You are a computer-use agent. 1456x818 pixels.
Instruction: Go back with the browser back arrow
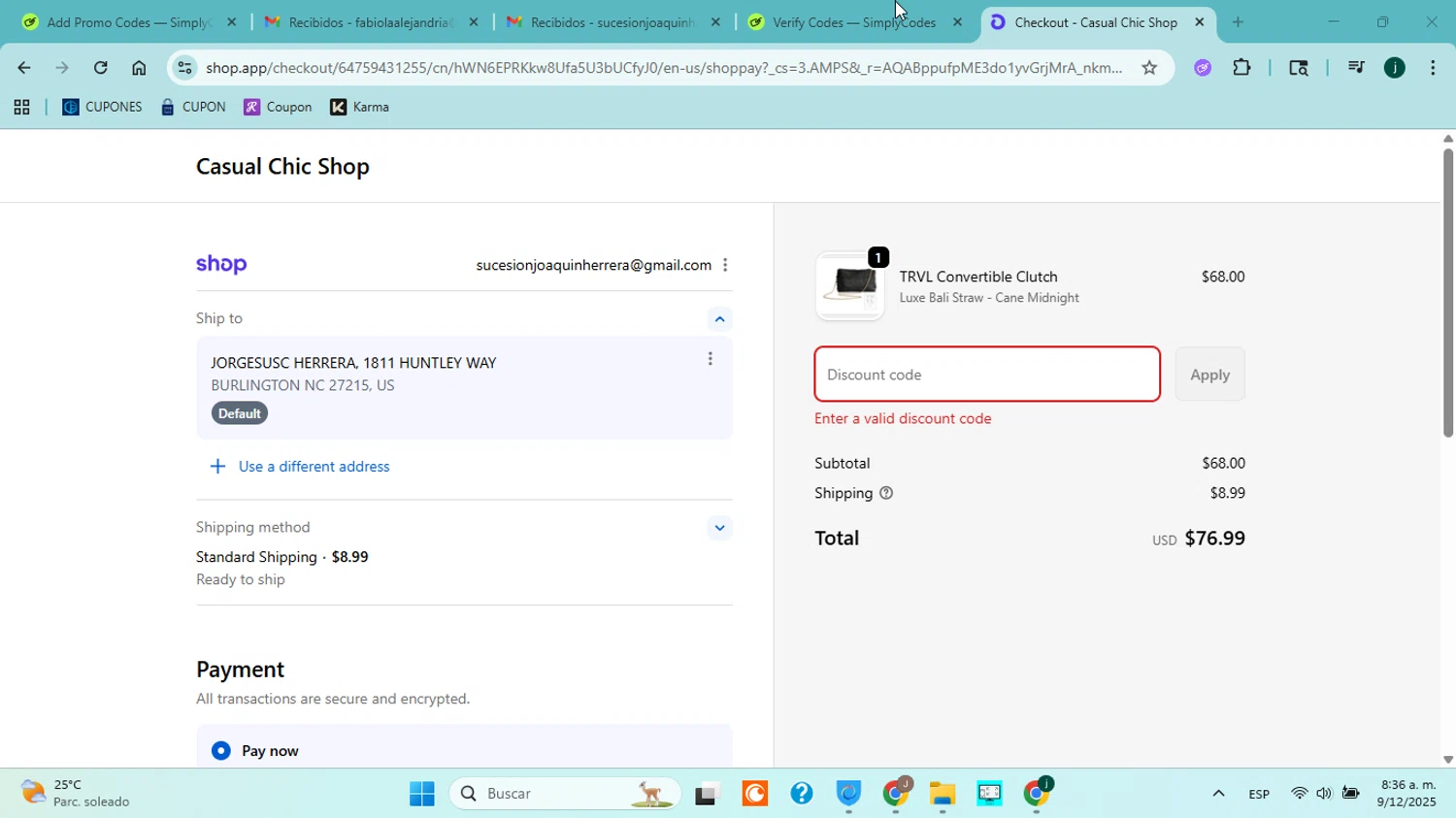[x=23, y=68]
